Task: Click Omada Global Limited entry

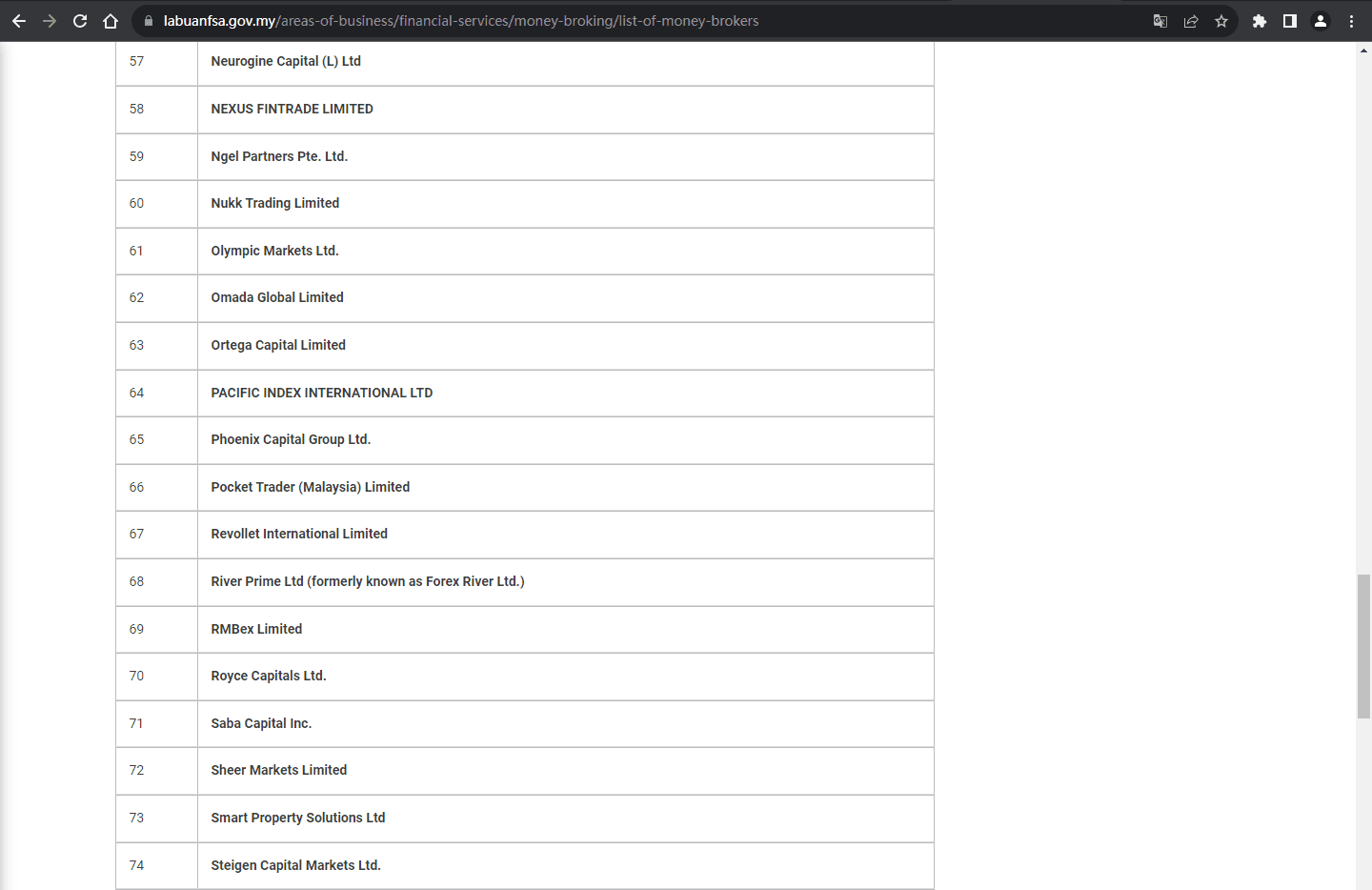Action: coord(277,297)
